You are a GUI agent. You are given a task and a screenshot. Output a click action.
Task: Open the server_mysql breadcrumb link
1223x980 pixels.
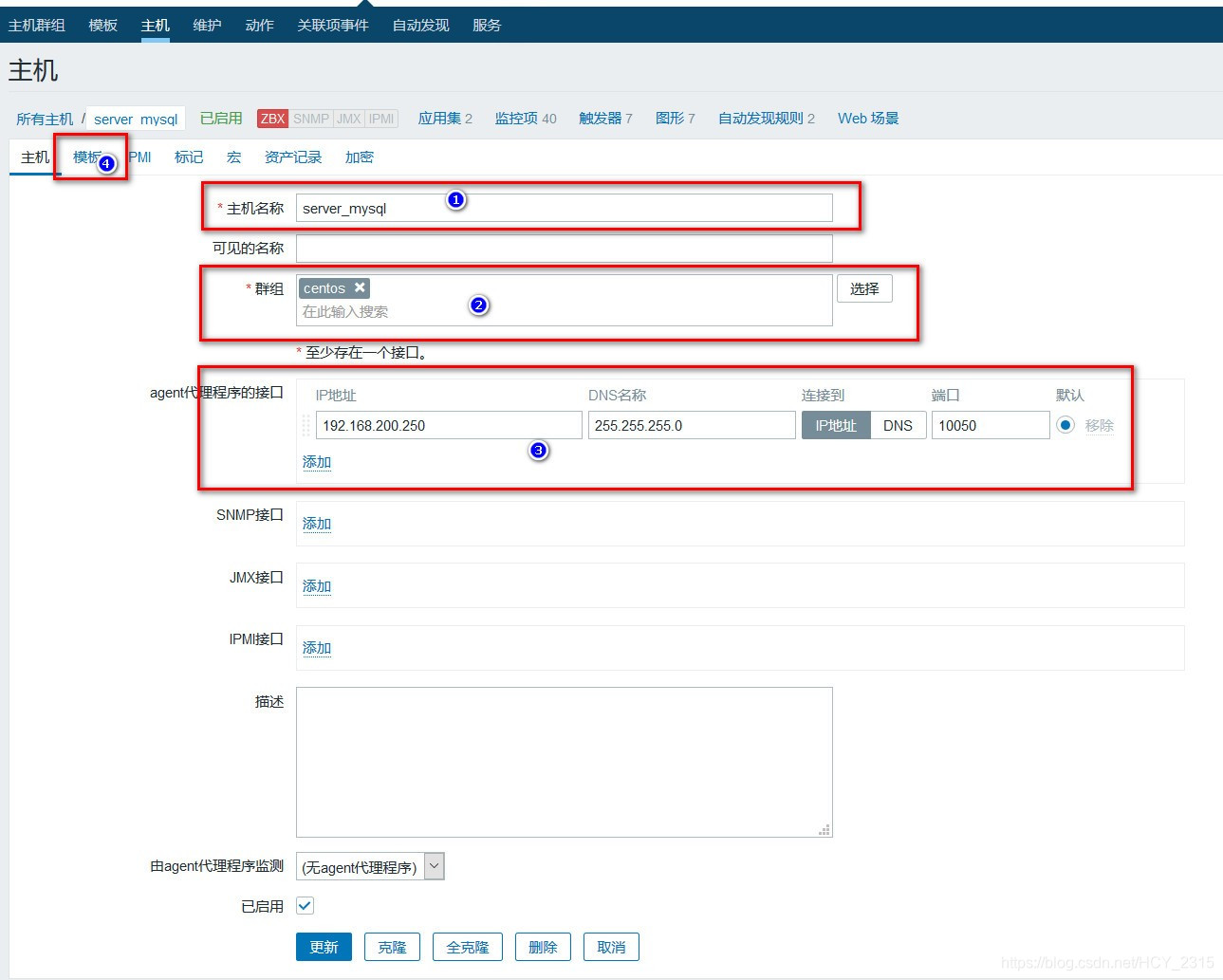coord(136,119)
